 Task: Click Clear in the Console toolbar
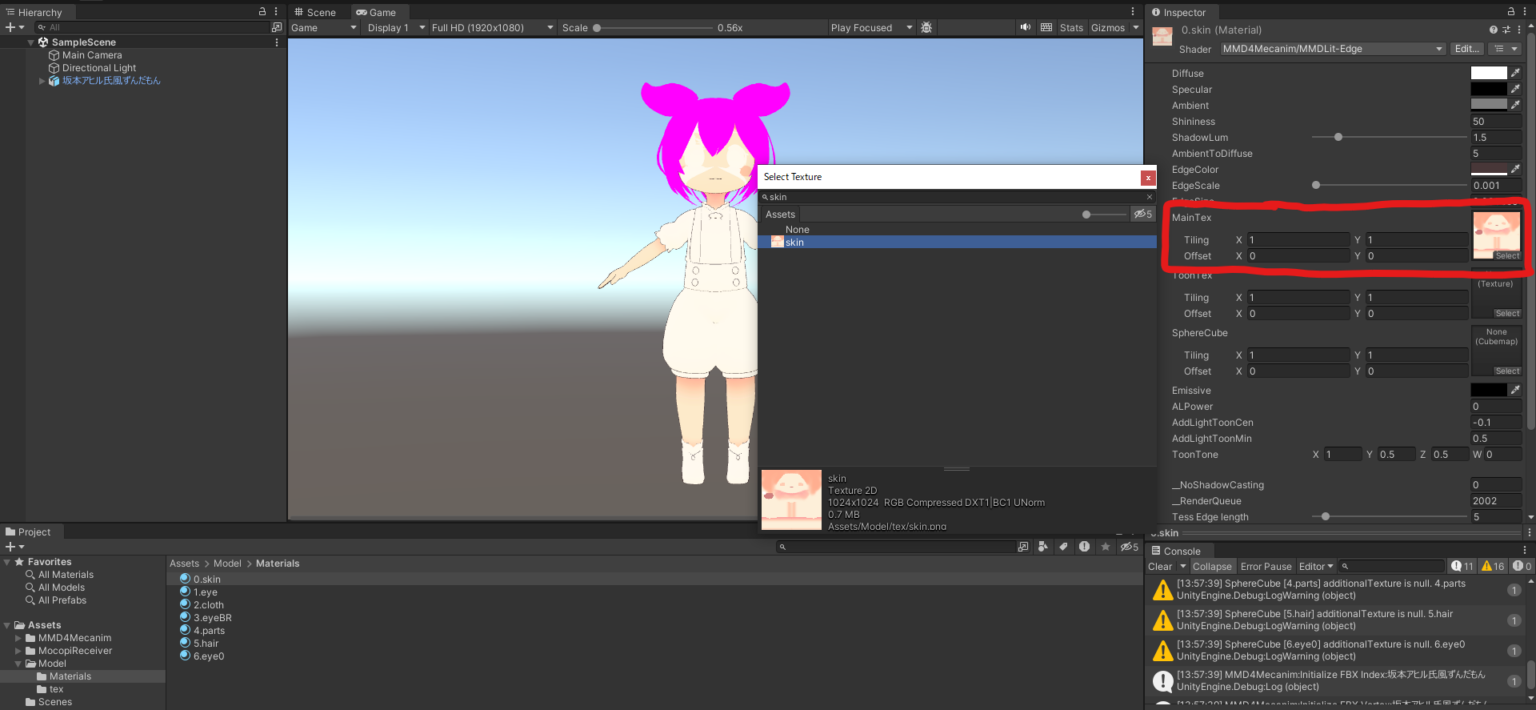1161,566
